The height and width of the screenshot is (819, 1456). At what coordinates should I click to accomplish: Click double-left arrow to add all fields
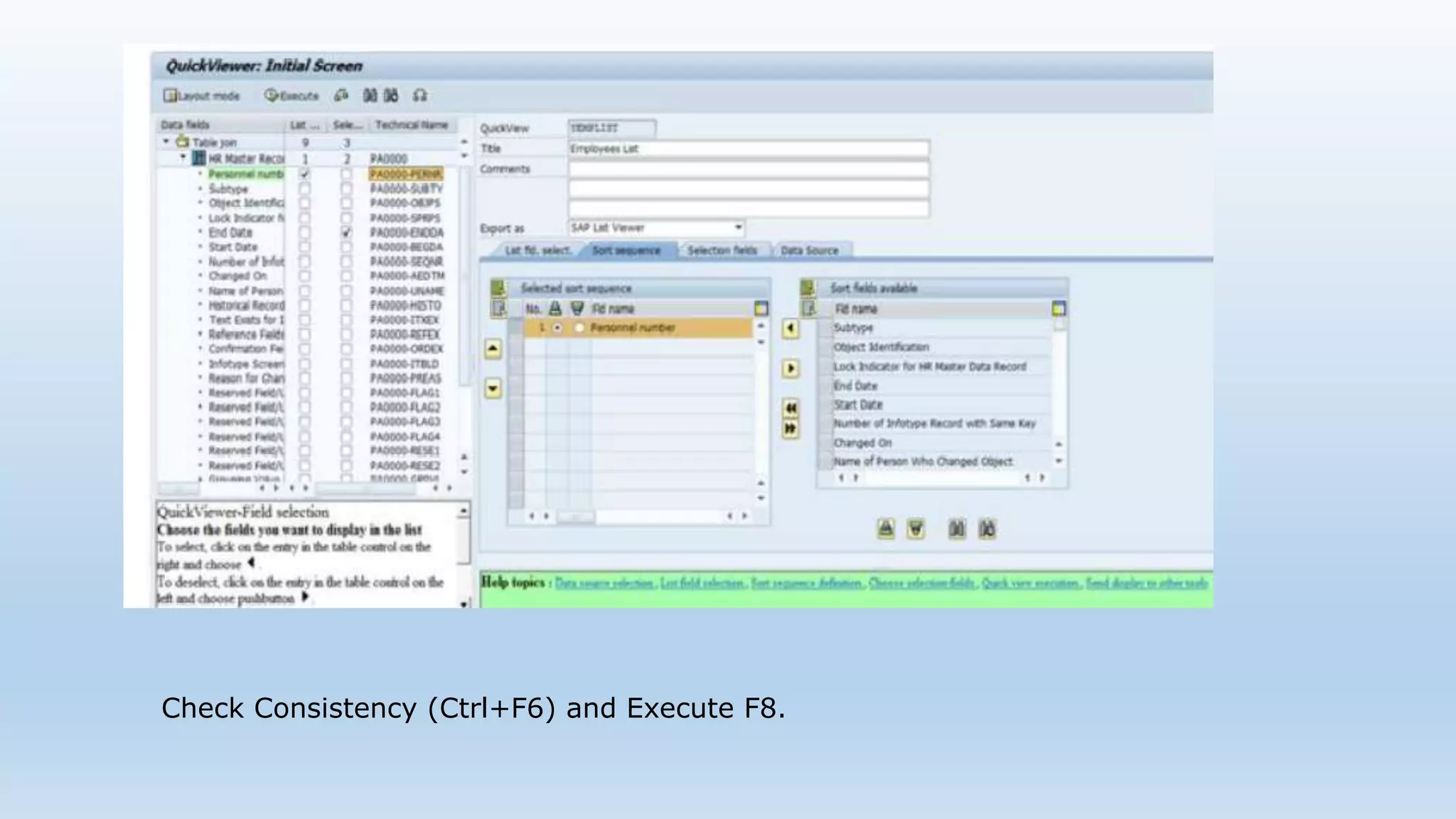791,408
